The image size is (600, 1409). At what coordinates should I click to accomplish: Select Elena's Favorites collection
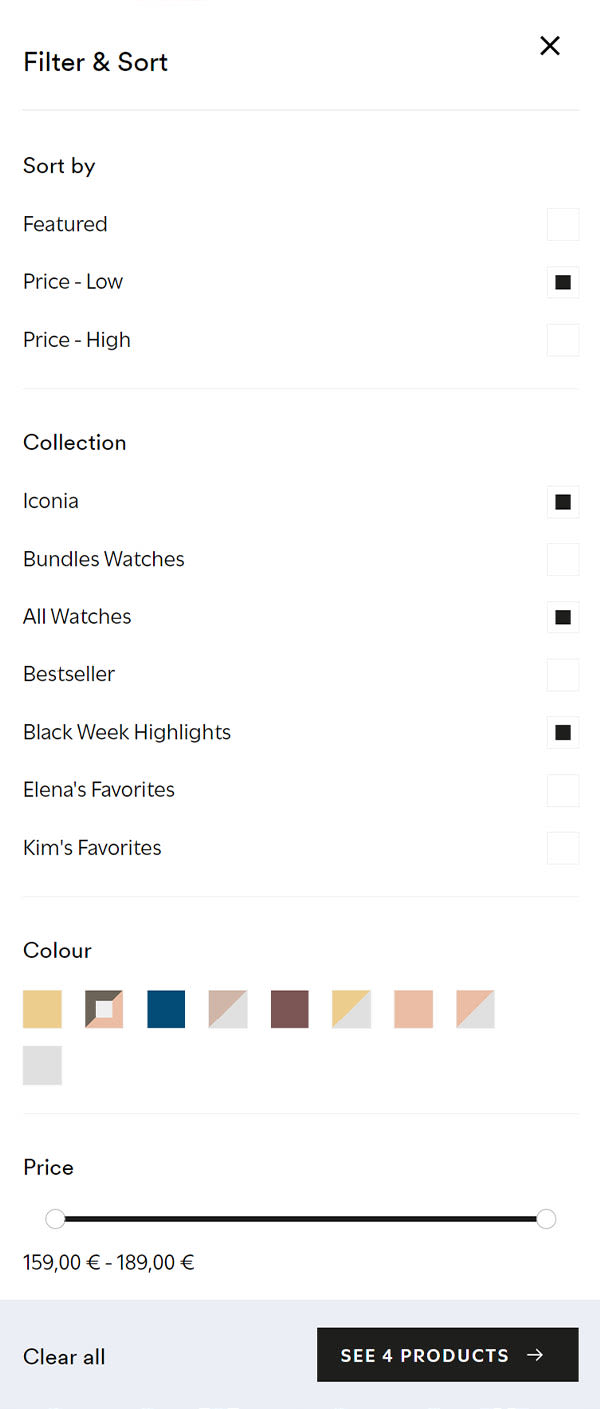[563, 790]
